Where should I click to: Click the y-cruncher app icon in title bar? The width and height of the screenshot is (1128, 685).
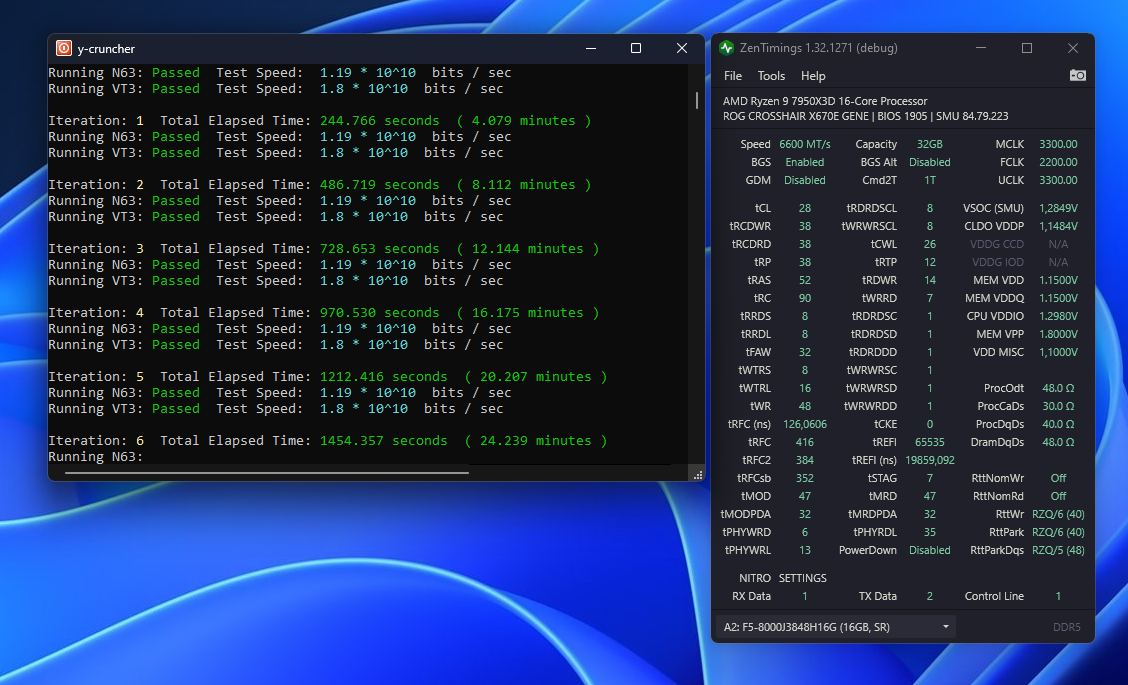(x=64, y=48)
